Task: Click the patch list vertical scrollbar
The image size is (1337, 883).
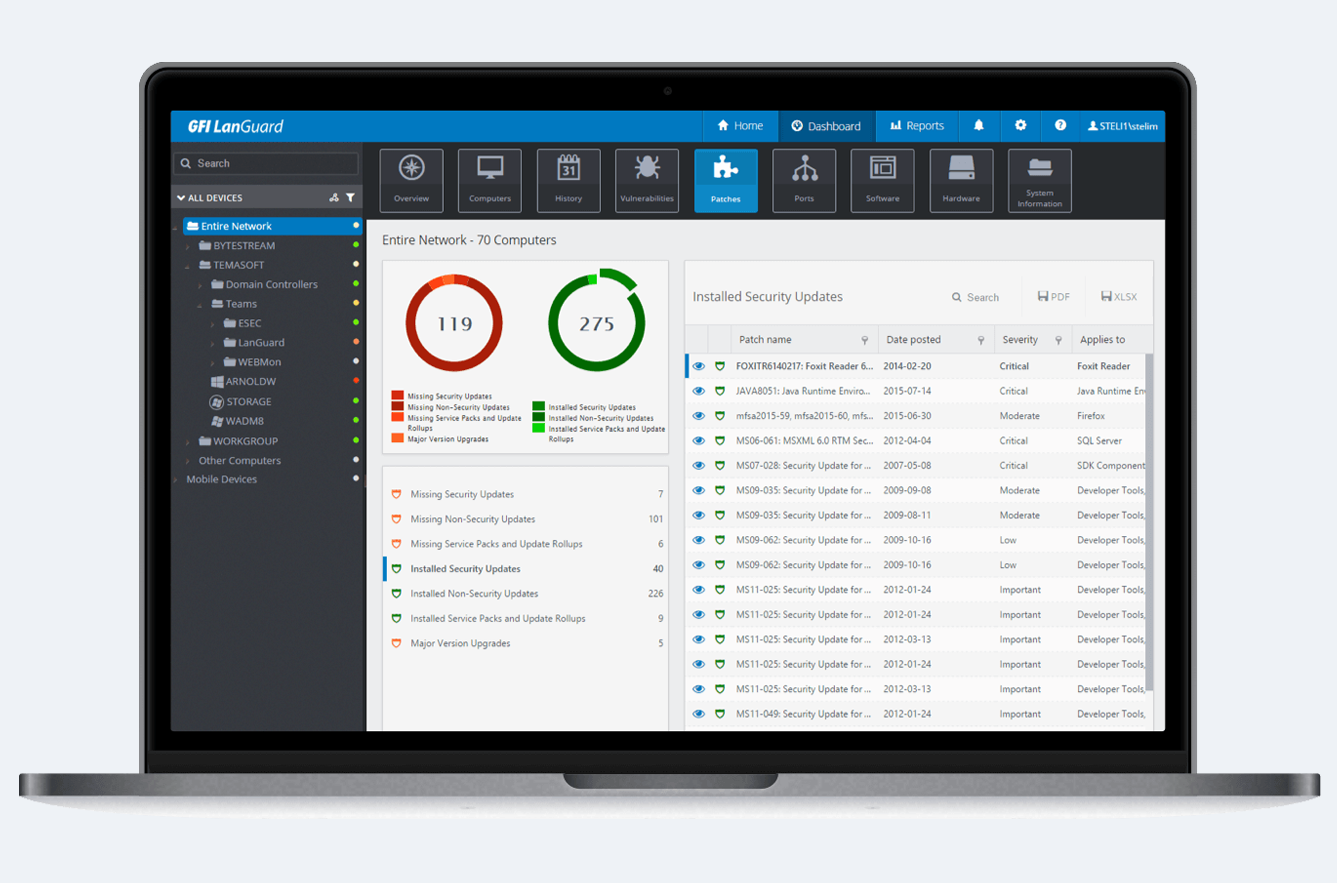Action: (x=1149, y=520)
